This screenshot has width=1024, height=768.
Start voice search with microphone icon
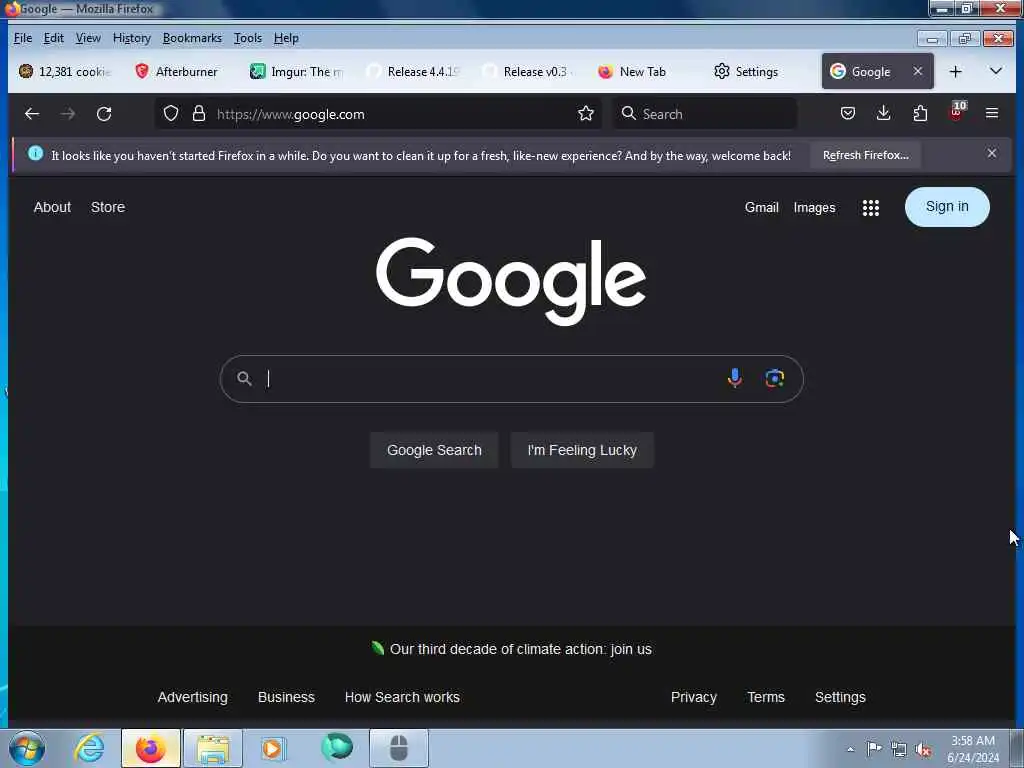click(735, 378)
